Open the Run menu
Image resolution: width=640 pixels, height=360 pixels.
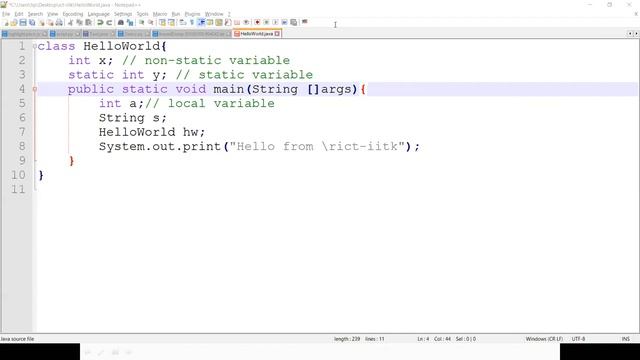click(x=176, y=14)
